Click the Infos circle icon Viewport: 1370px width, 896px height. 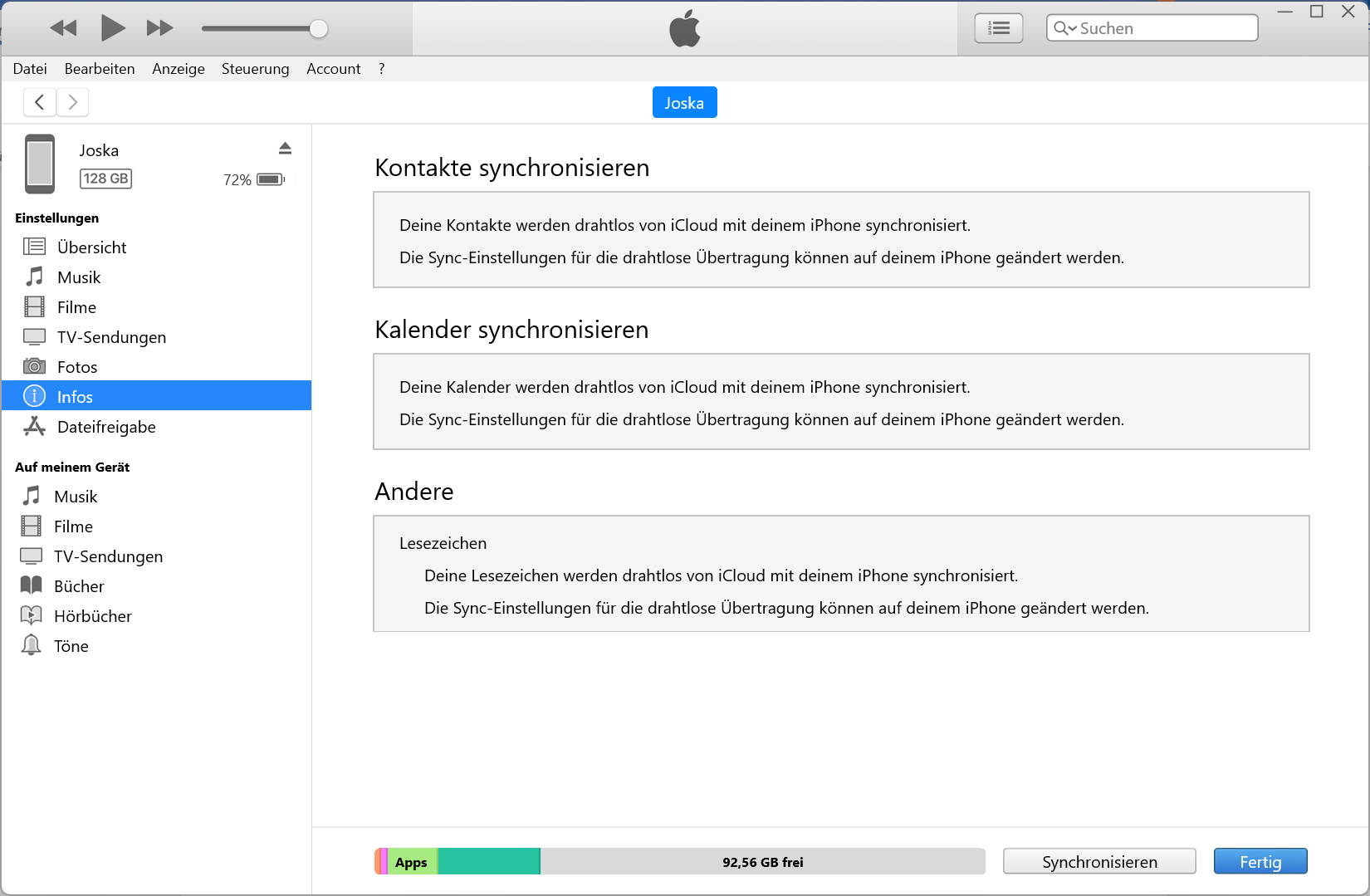coord(34,396)
